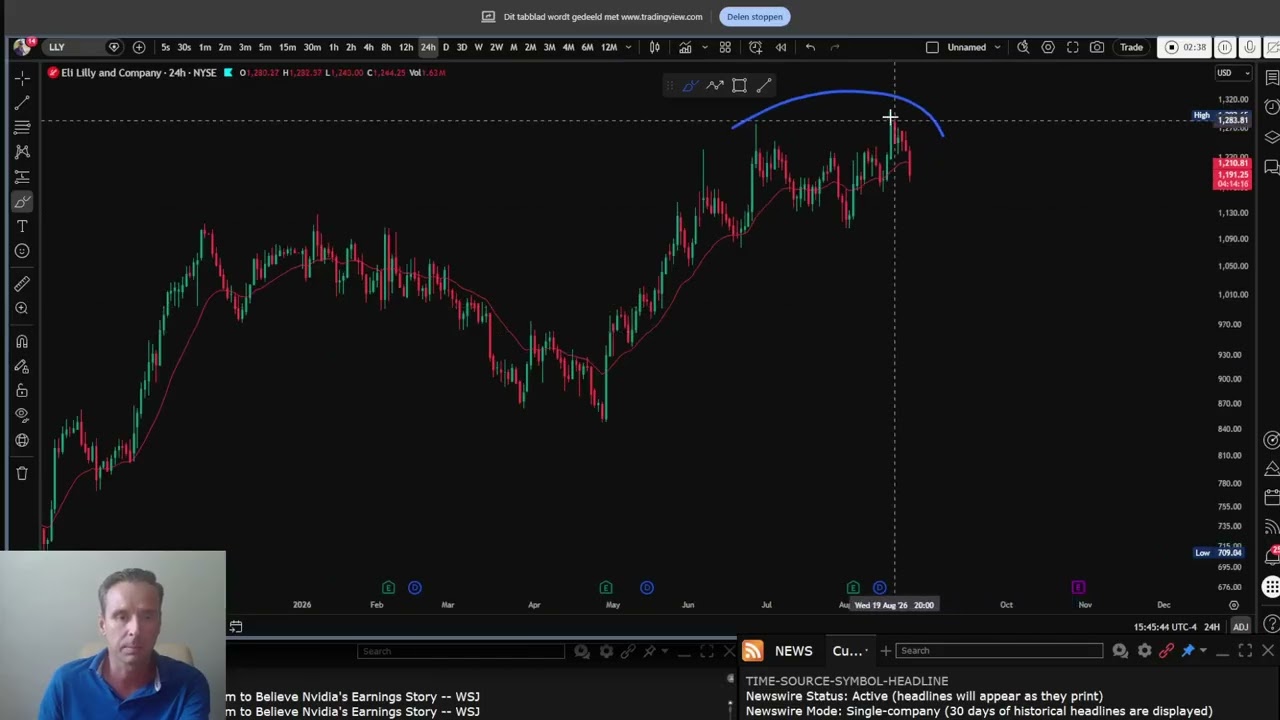The width and height of the screenshot is (1280, 720).
Task: Select the Text annotation tool
Action: (x=22, y=227)
